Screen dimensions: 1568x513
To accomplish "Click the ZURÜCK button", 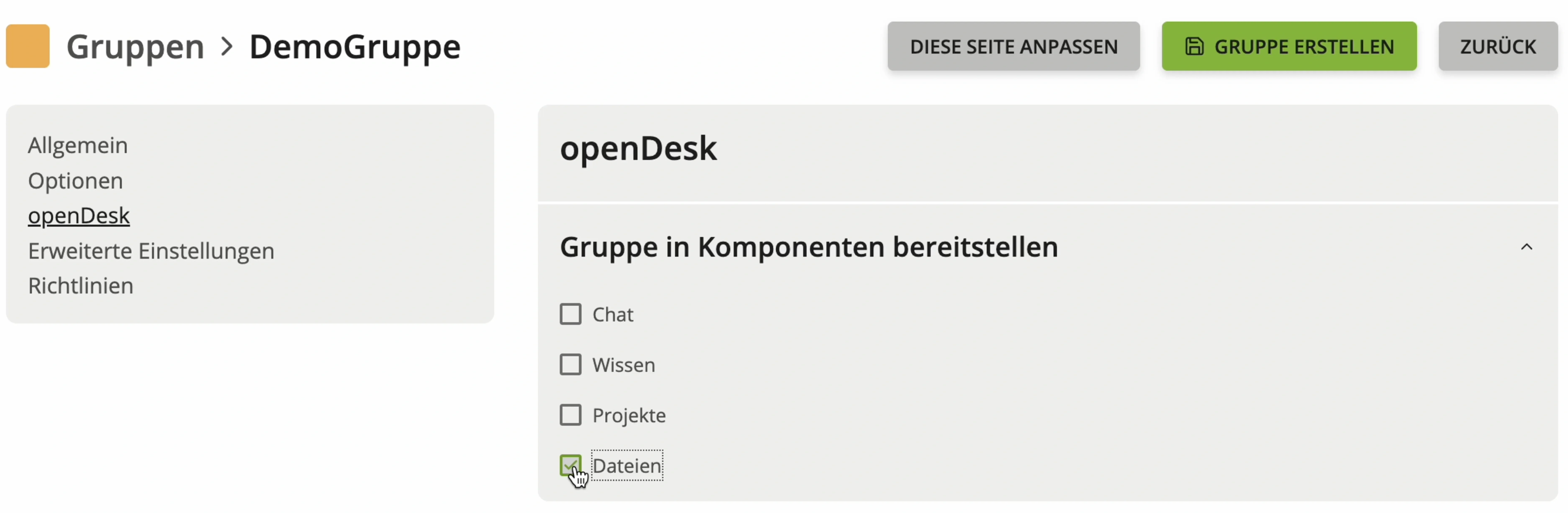I will 1497,46.
